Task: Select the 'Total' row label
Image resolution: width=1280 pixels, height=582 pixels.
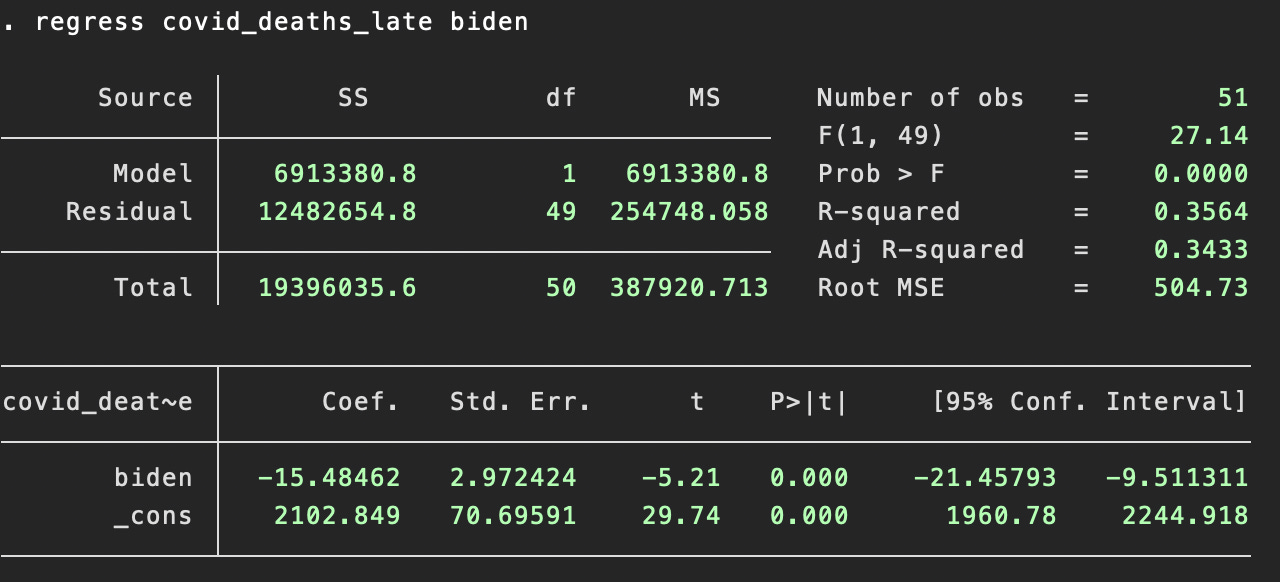Action: 153,288
